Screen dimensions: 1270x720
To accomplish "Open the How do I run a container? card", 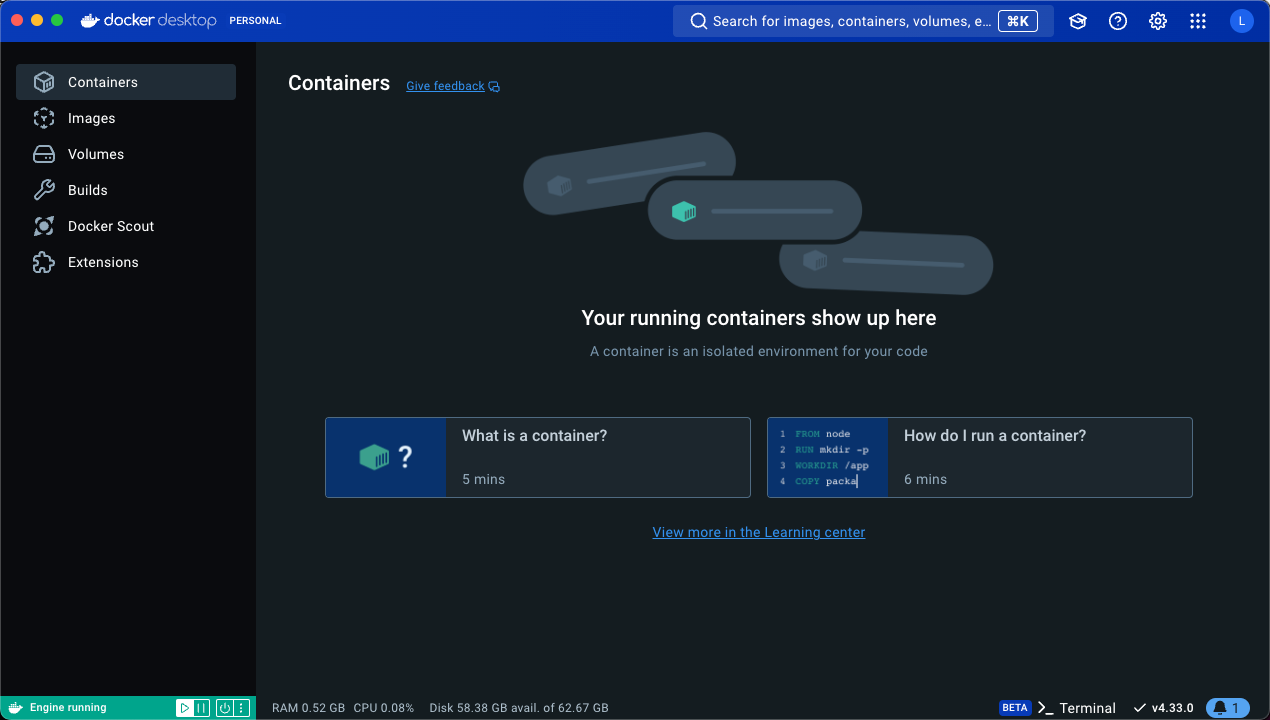I will tap(980, 457).
